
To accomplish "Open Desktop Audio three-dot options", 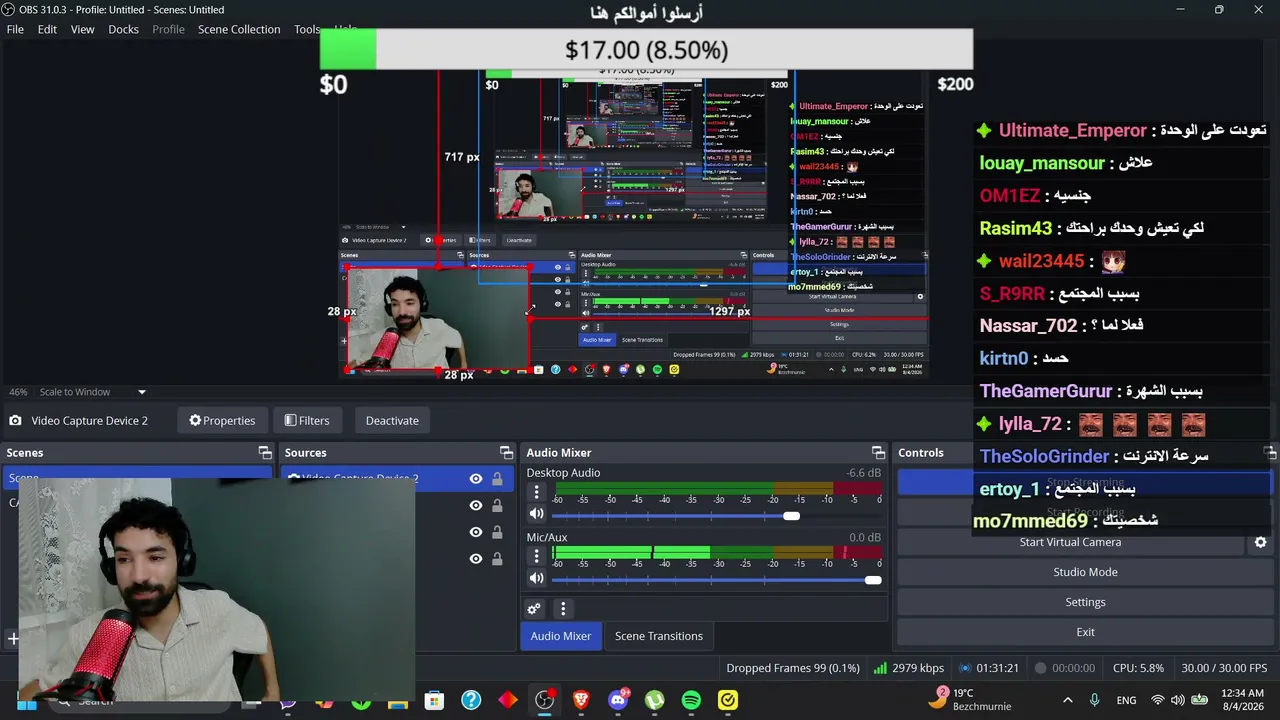I will click(536, 492).
